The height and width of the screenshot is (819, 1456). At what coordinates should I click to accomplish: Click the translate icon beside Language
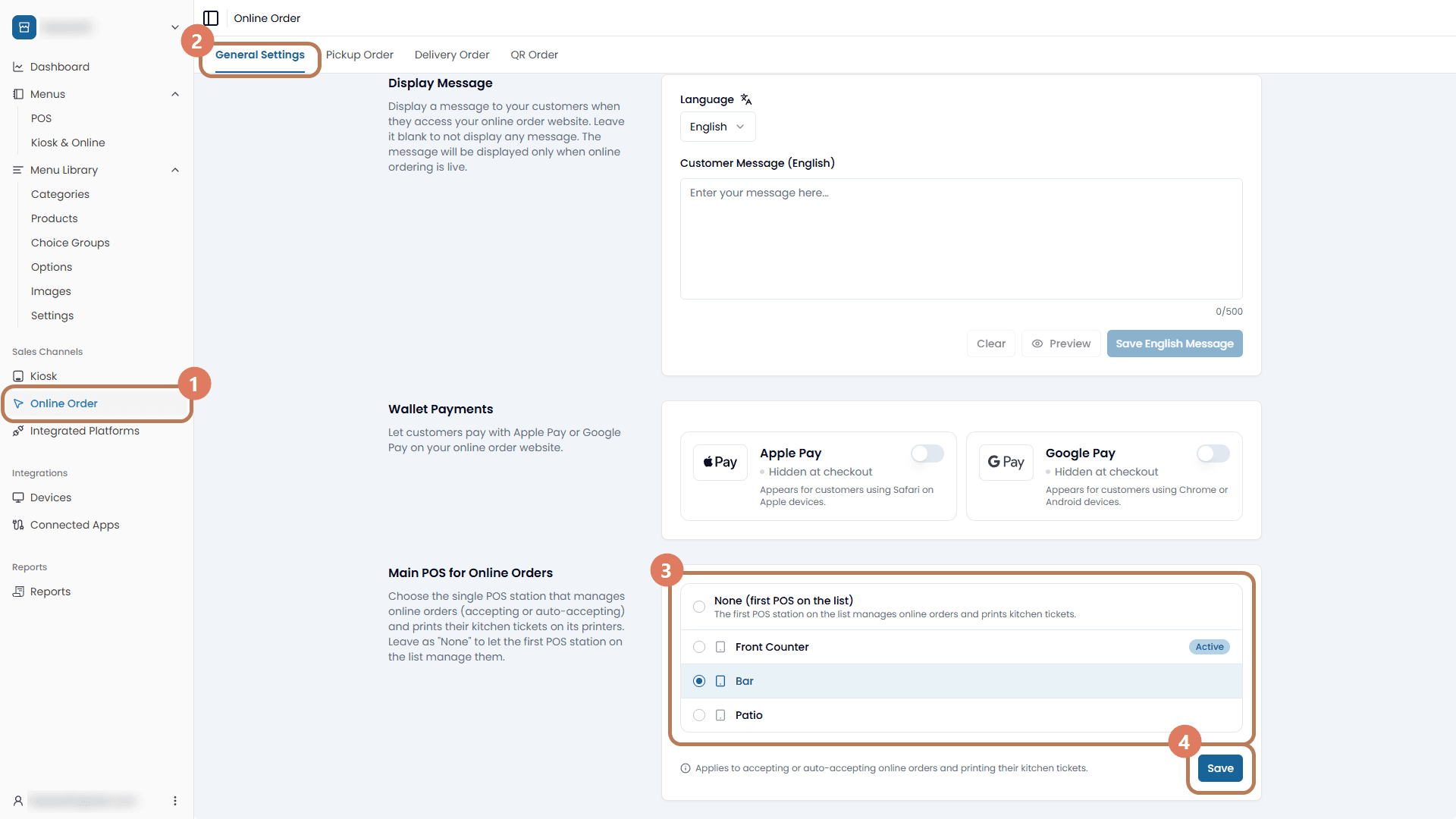[x=746, y=99]
